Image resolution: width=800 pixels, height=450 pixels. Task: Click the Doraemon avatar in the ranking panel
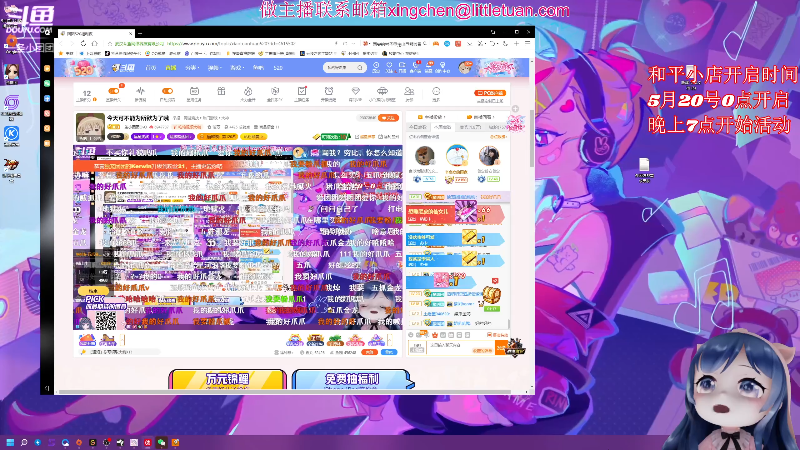pos(456,156)
